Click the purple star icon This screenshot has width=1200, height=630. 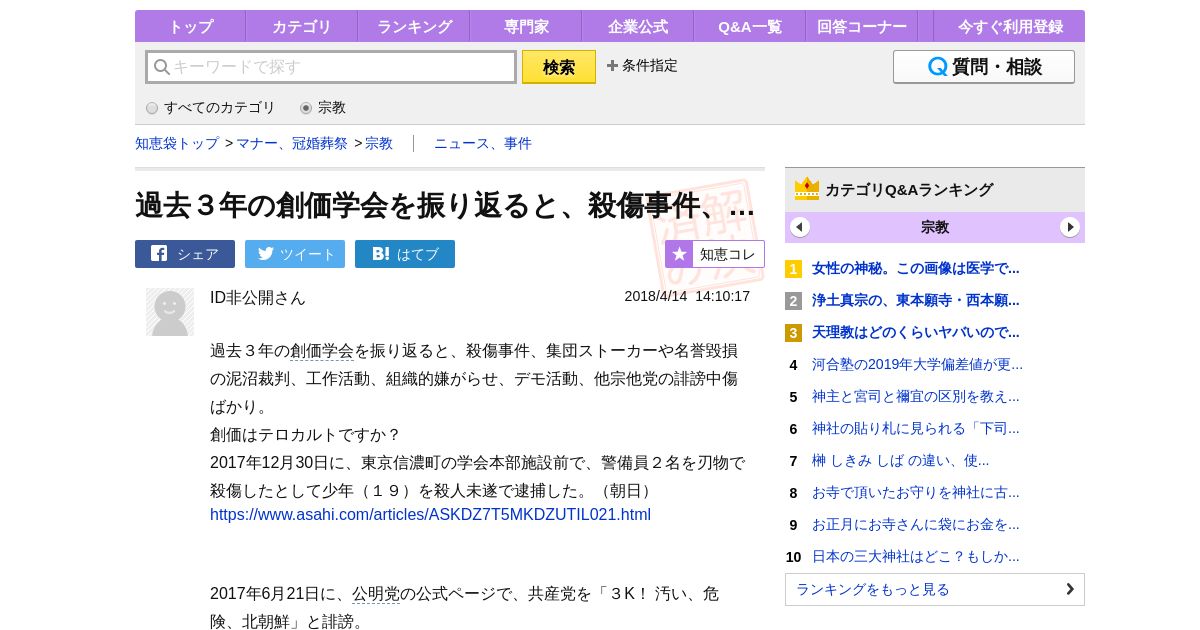(x=679, y=254)
